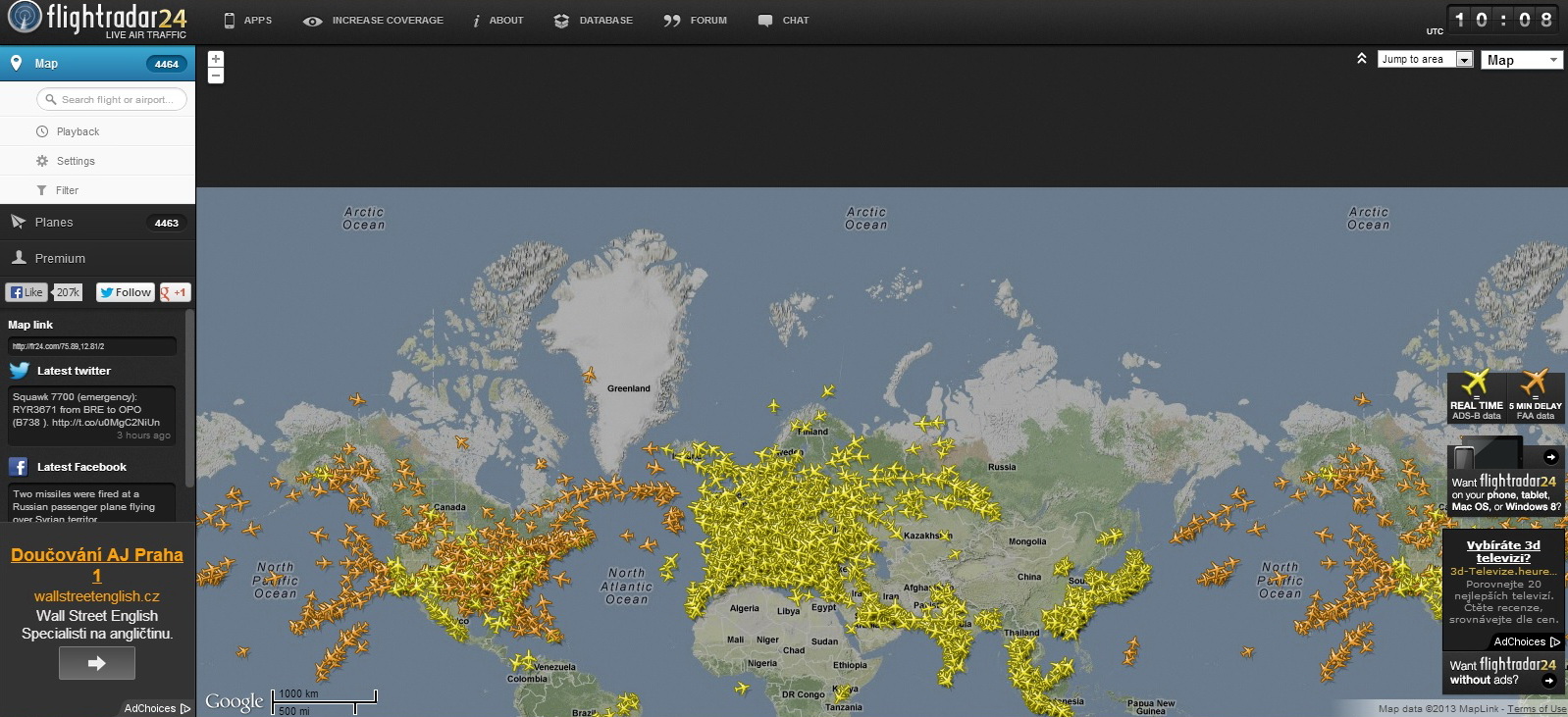
Task: Click the Filter funnel icon
Action: point(41,190)
